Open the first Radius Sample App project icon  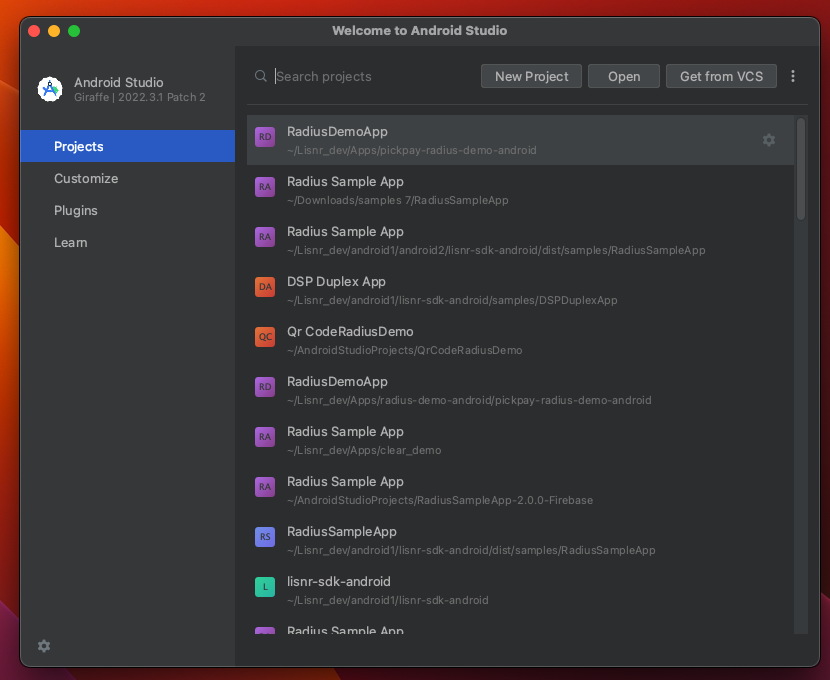click(x=264, y=186)
